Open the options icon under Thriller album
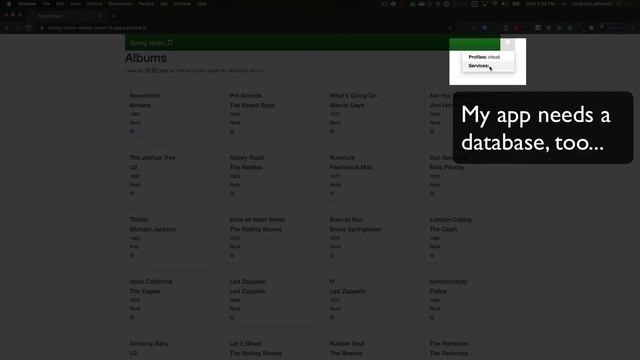The width and height of the screenshot is (640, 360). (132, 256)
